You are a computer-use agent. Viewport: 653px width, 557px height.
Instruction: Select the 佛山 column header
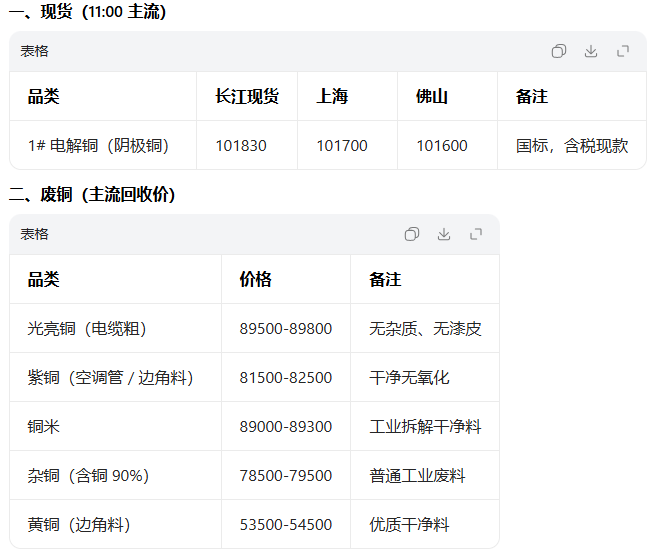click(x=432, y=97)
